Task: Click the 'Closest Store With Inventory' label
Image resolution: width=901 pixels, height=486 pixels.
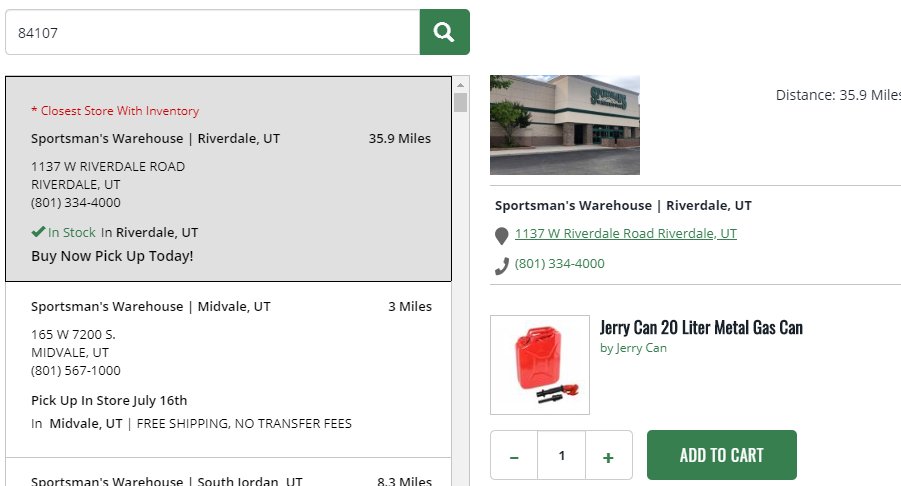Action: click(115, 111)
